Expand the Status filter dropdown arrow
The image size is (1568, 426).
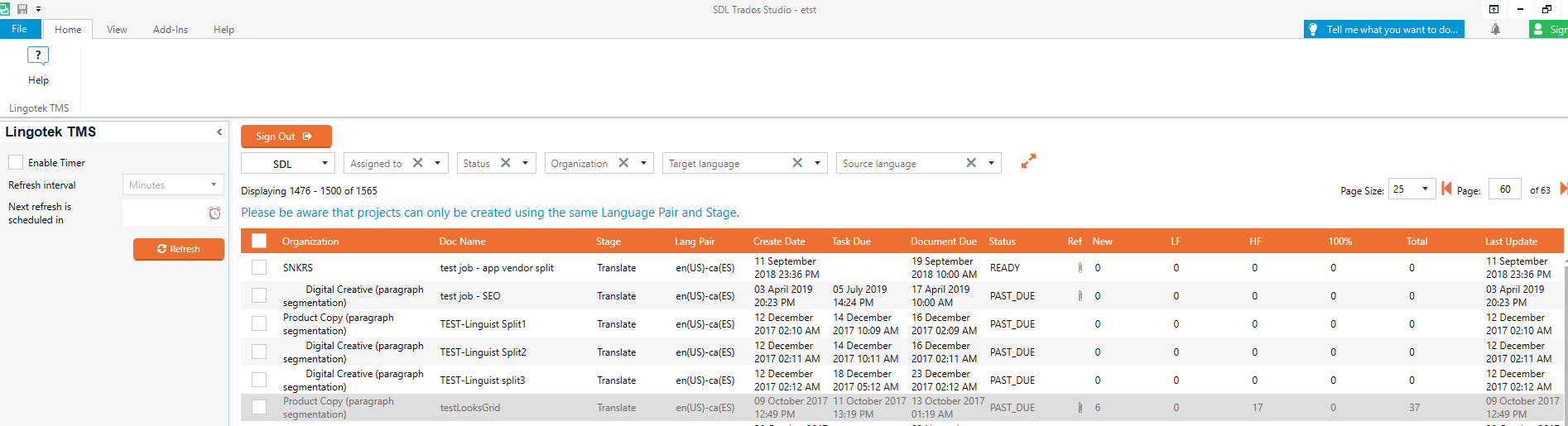click(525, 163)
